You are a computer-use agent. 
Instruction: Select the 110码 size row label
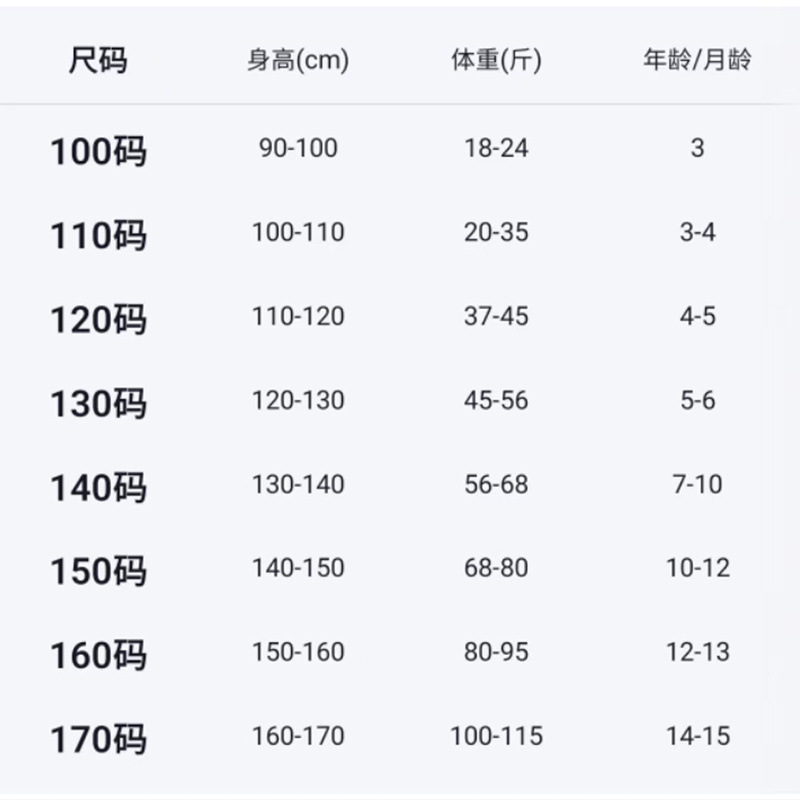(98, 235)
